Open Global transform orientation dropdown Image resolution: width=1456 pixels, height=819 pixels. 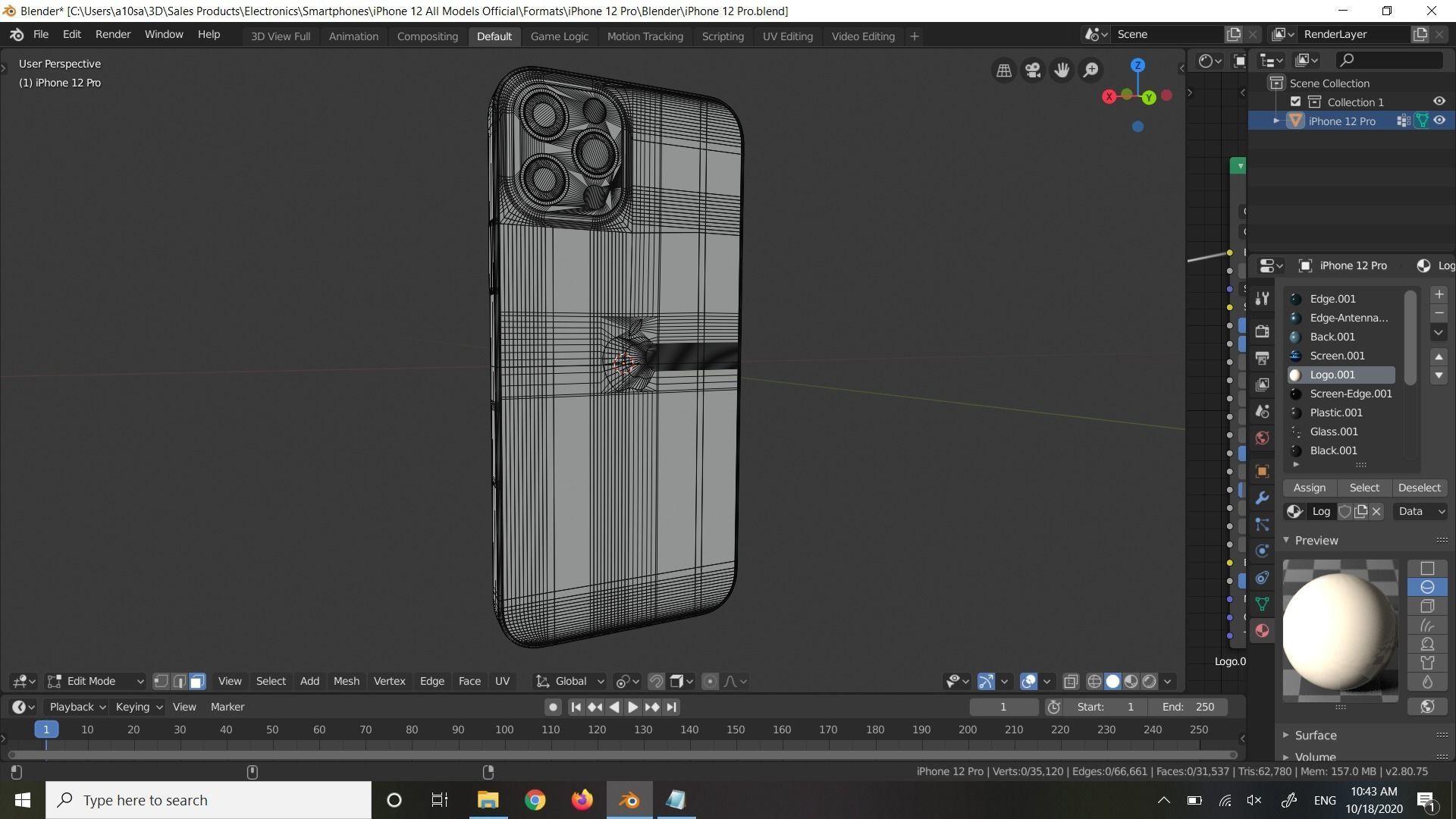(570, 681)
